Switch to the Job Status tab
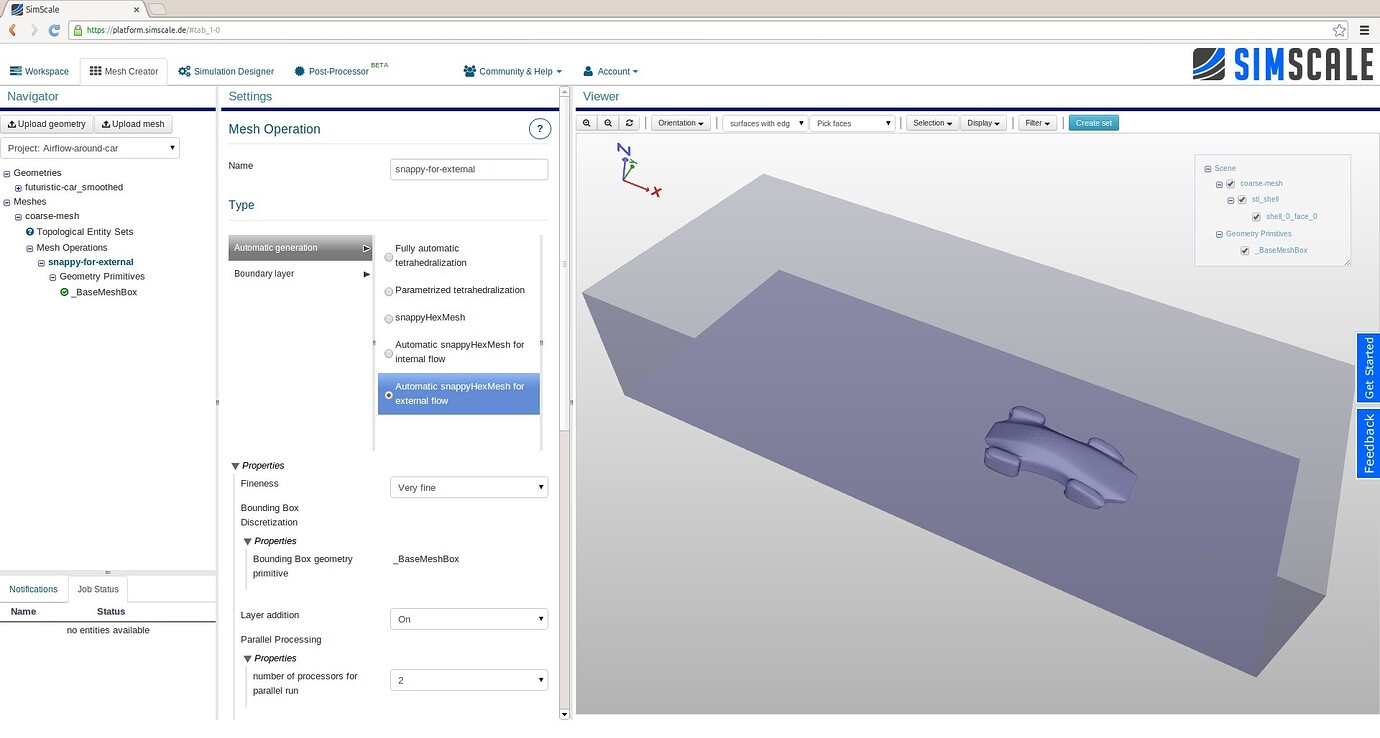This screenshot has width=1380, height=738. (x=98, y=589)
